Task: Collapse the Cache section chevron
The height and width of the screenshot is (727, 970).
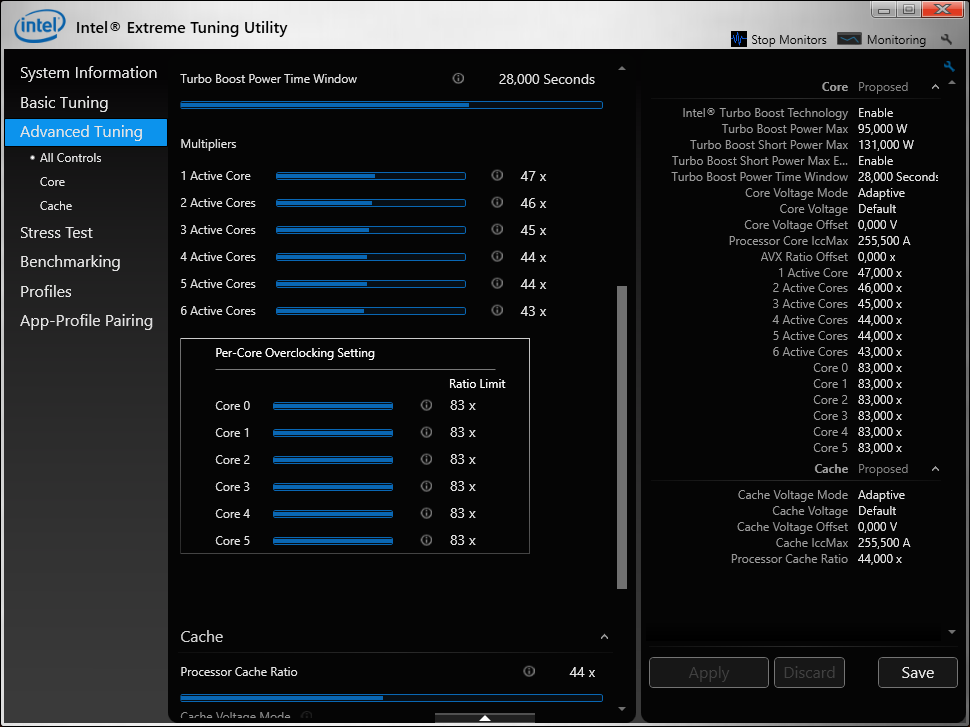Action: point(604,637)
